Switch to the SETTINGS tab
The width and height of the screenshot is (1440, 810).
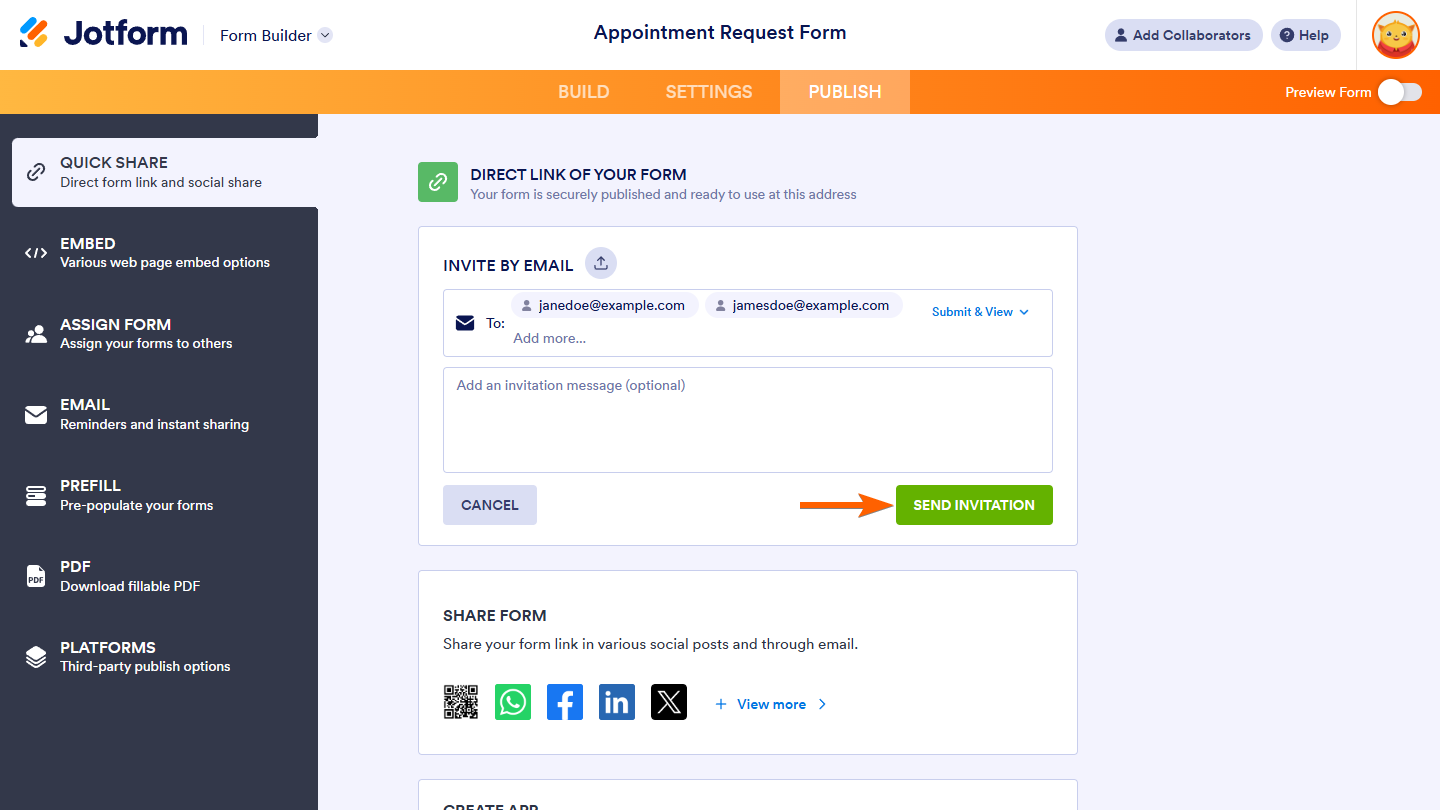pyautogui.click(x=709, y=92)
